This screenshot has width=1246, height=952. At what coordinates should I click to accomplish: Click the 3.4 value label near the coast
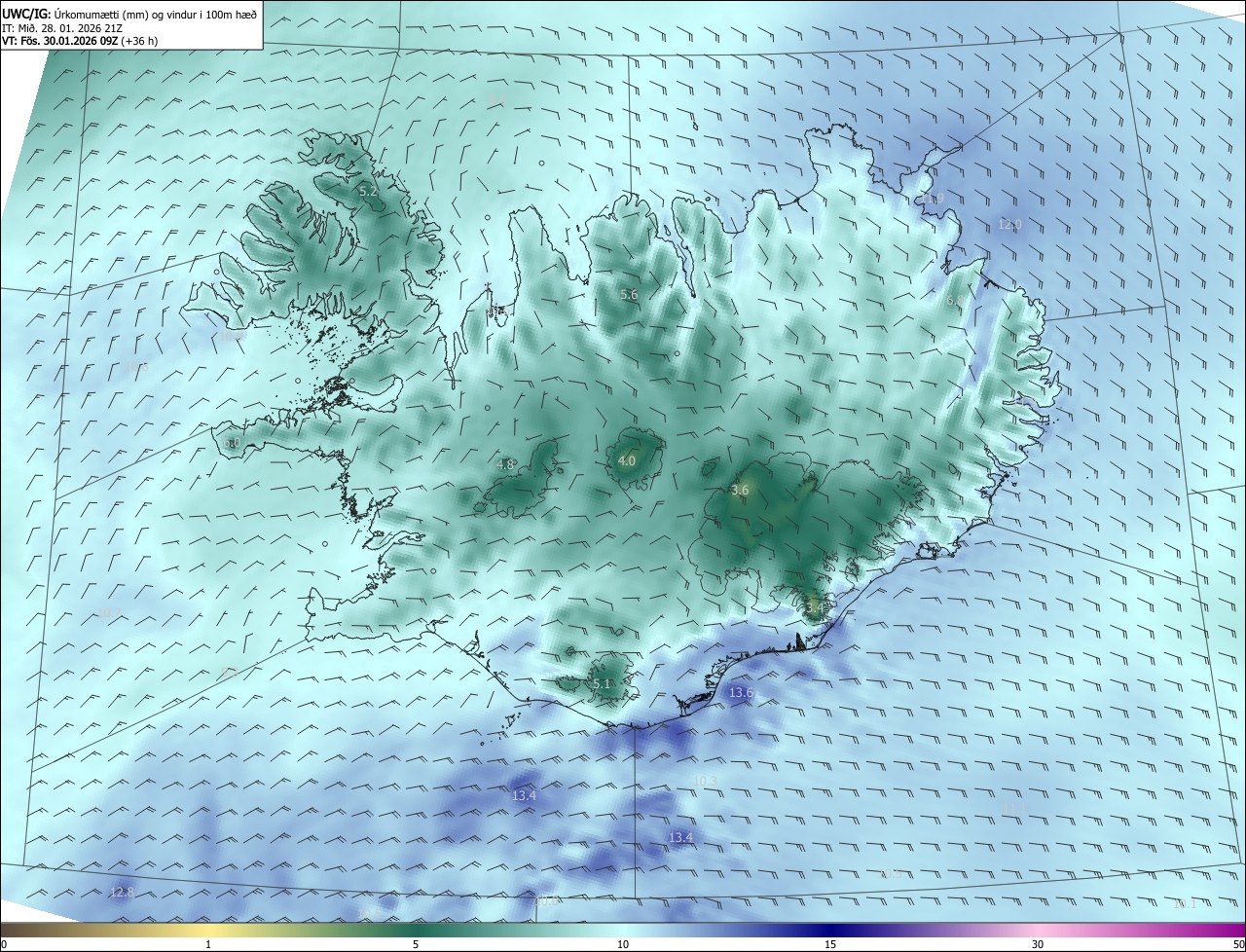815,608
